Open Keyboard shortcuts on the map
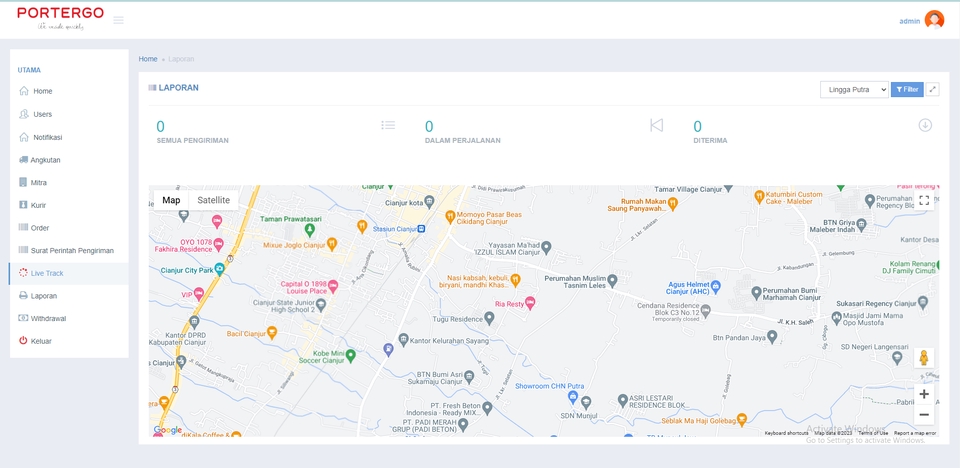The width and height of the screenshot is (960, 468). click(786, 433)
